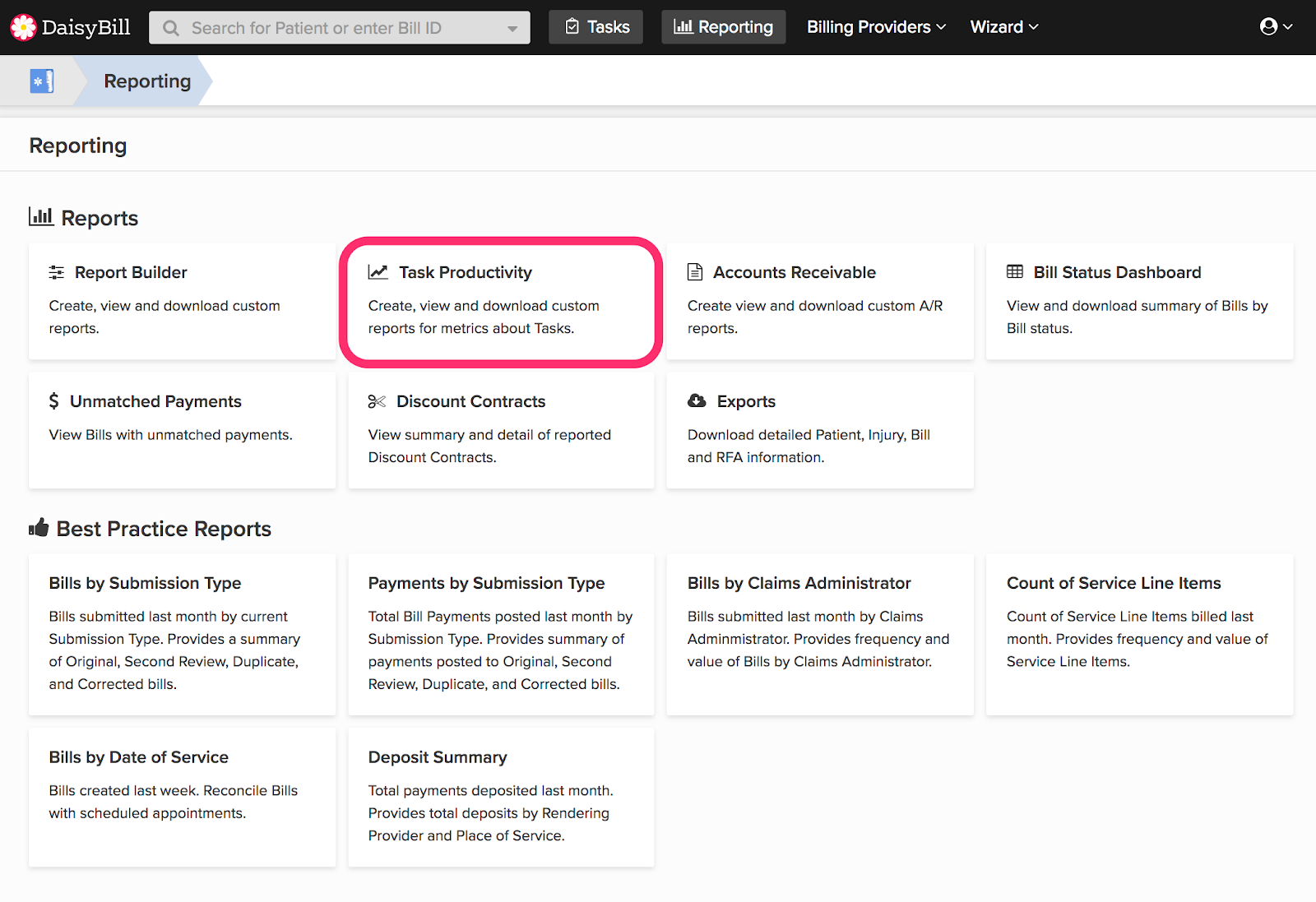Open Reporting from the top navbar
1316x902 pixels.
click(724, 27)
